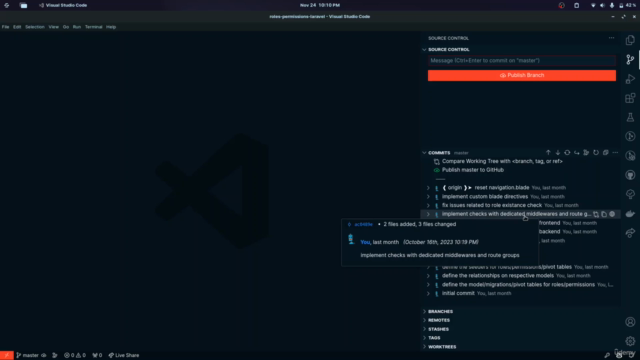Image resolution: width=640 pixels, height=360 pixels.
Task: Open the Terminal menu
Action: pos(93,27)
